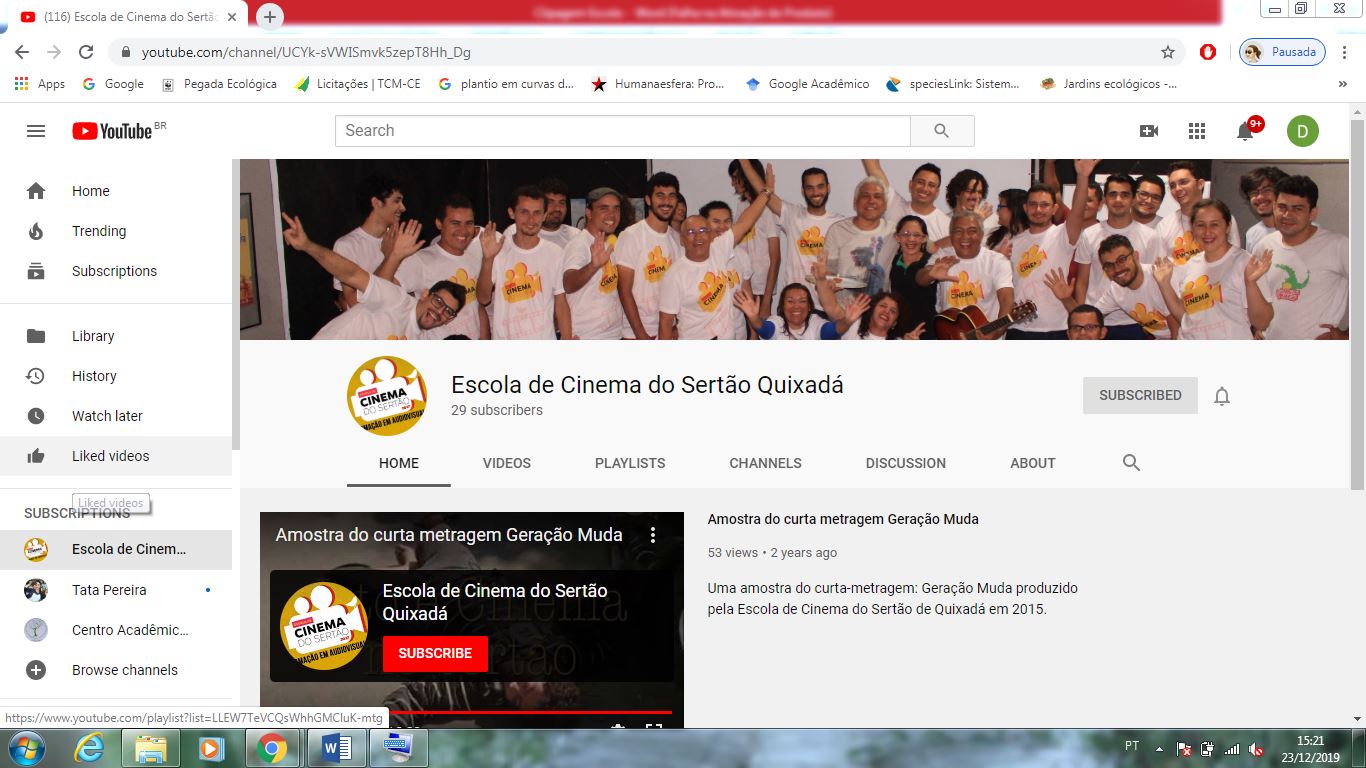Open the YouTube hamburger guide menu
This screenshot has height=768, width=1366.
(x=36, y=131)
